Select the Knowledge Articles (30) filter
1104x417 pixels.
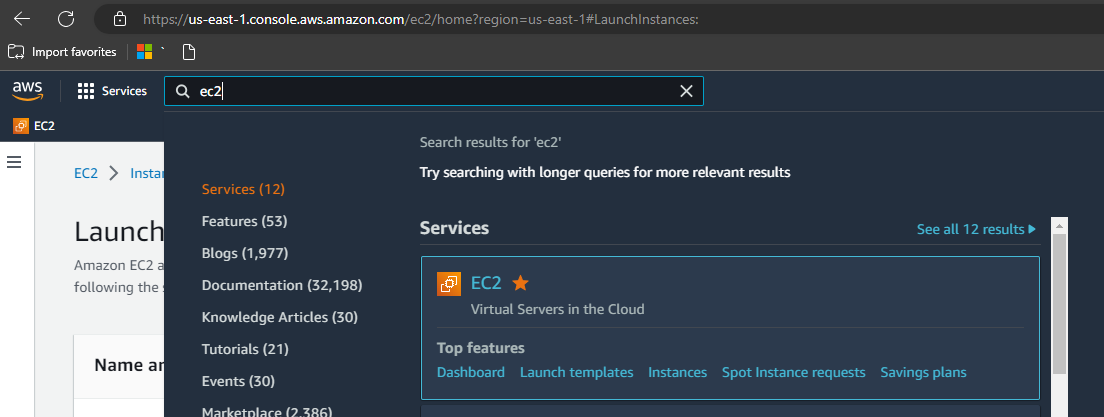click(x=280, y=317)
